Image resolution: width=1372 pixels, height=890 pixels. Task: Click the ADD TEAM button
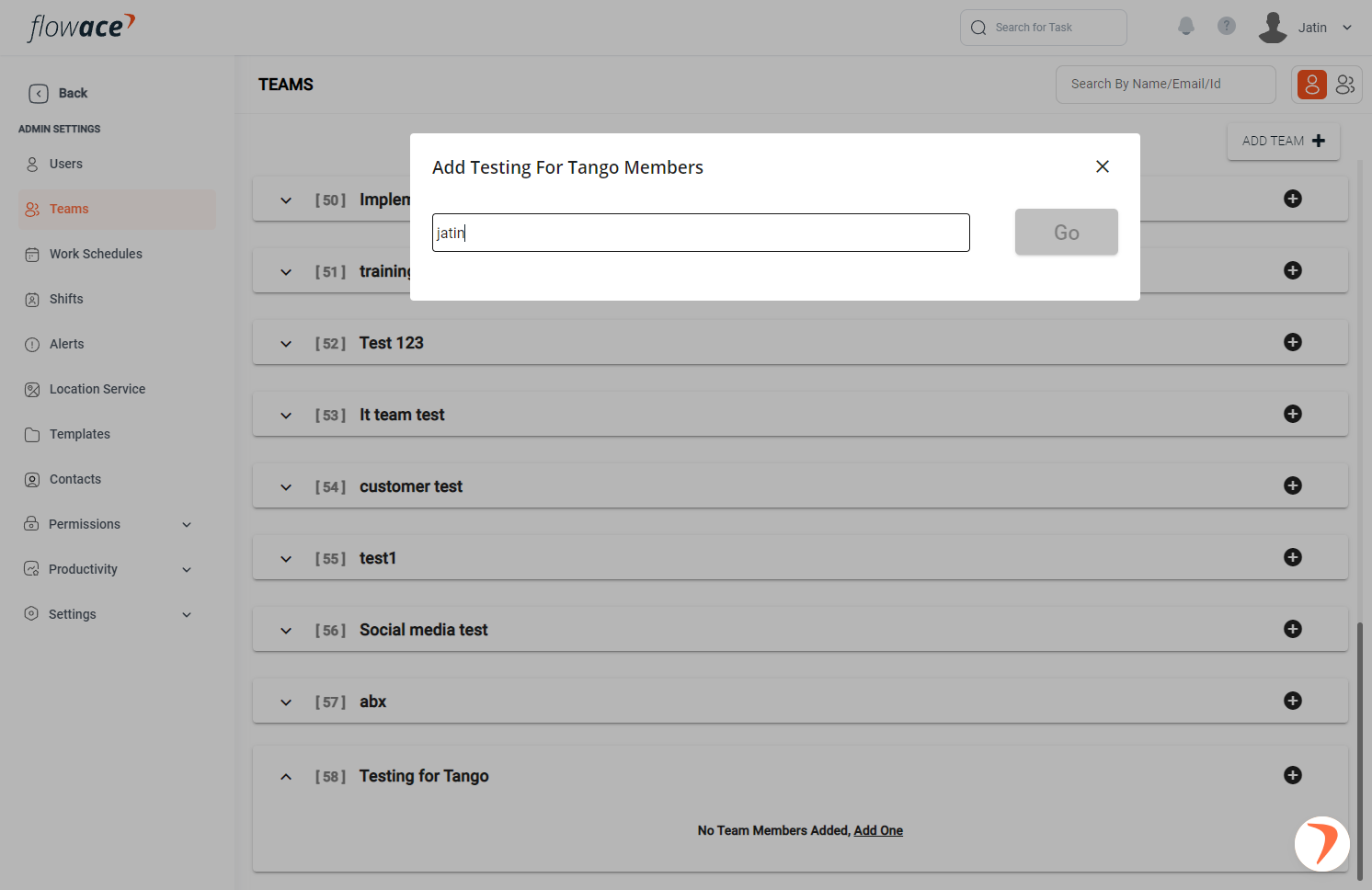click(1284, 141)
